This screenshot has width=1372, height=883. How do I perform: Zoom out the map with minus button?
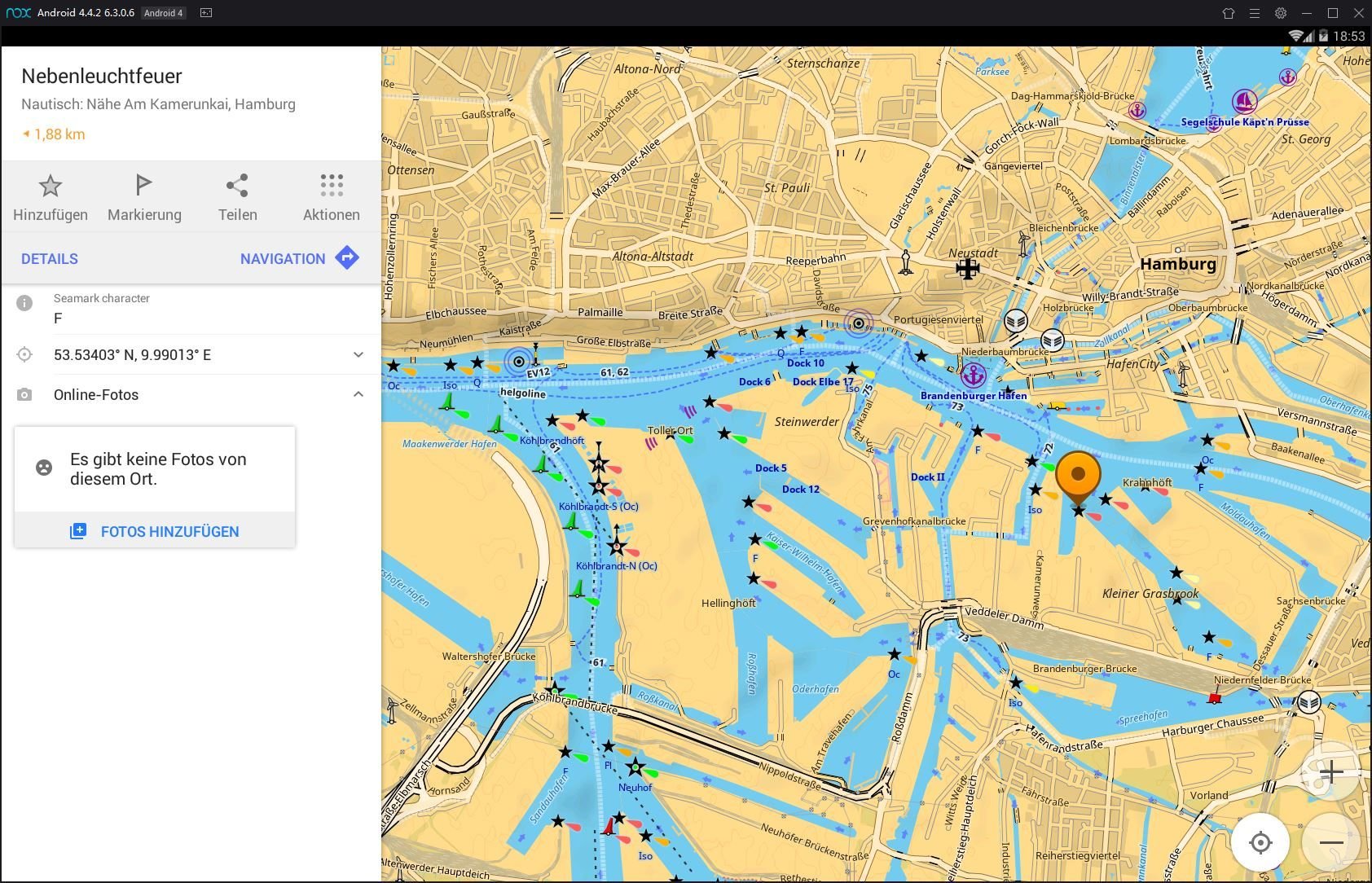click(x=1331, y=842)
